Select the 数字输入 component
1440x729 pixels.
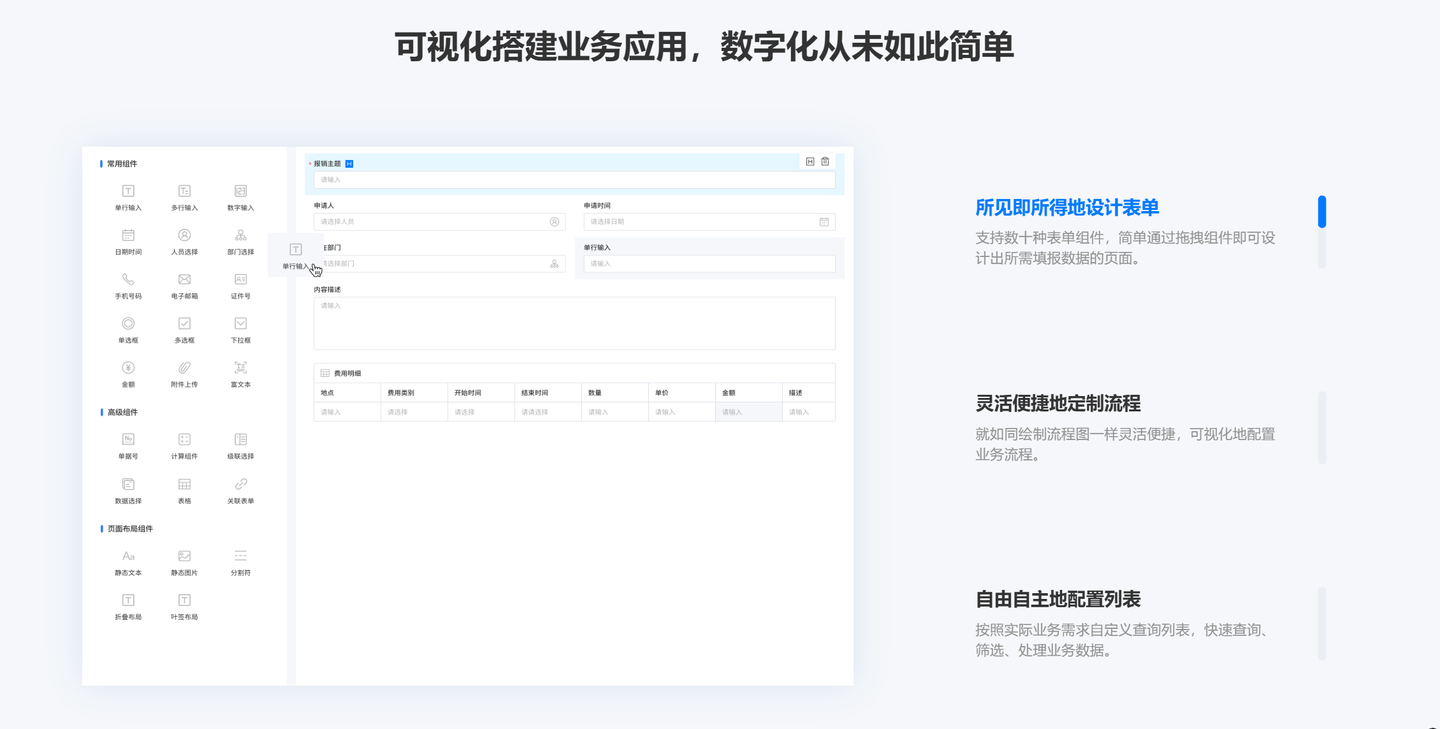click(x=240, y=198)
